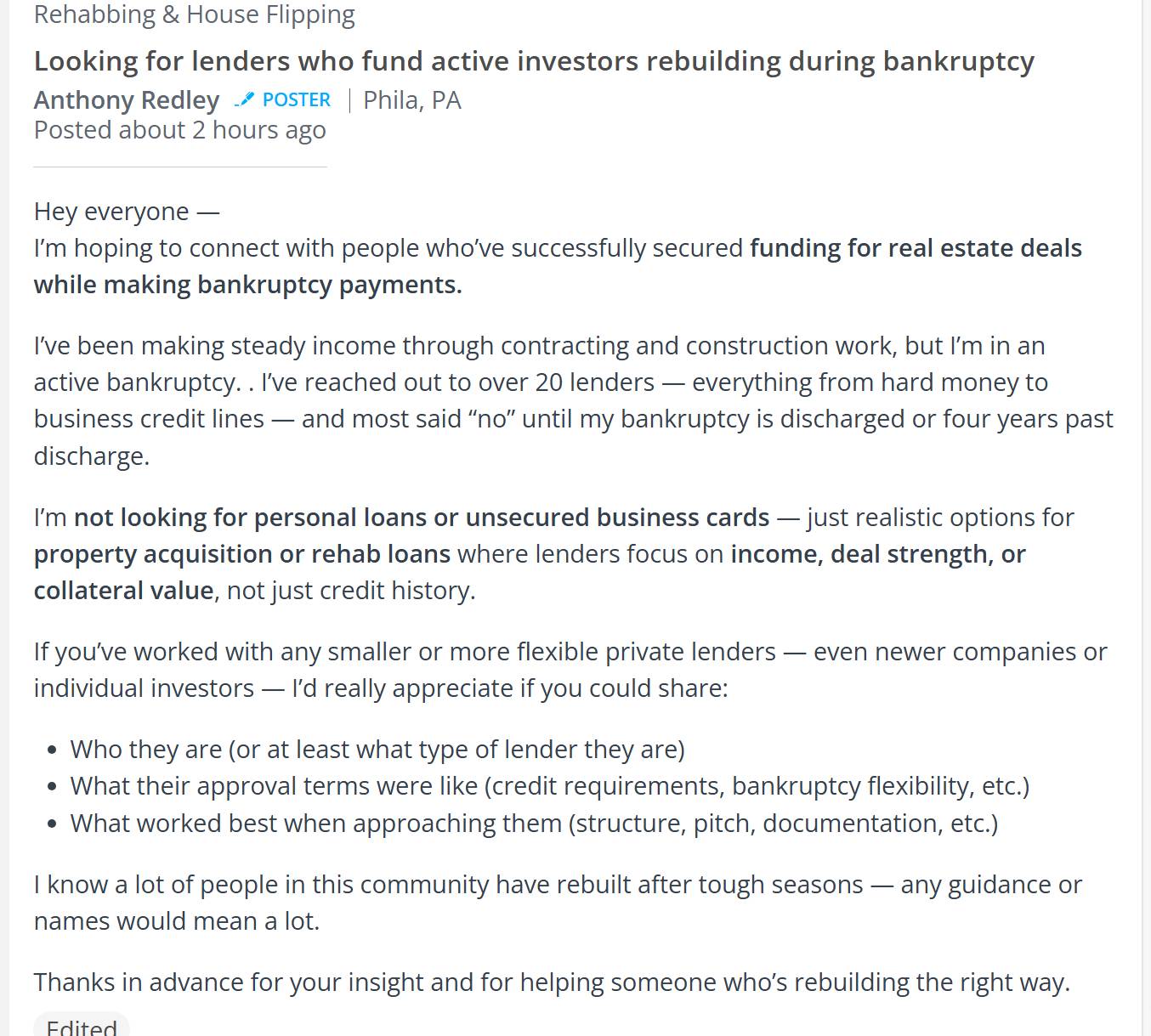Click the 'Posted about 2 hours ago' timestamp
The height and width of the screenshot is (1036, 1151).
(179, 130)
